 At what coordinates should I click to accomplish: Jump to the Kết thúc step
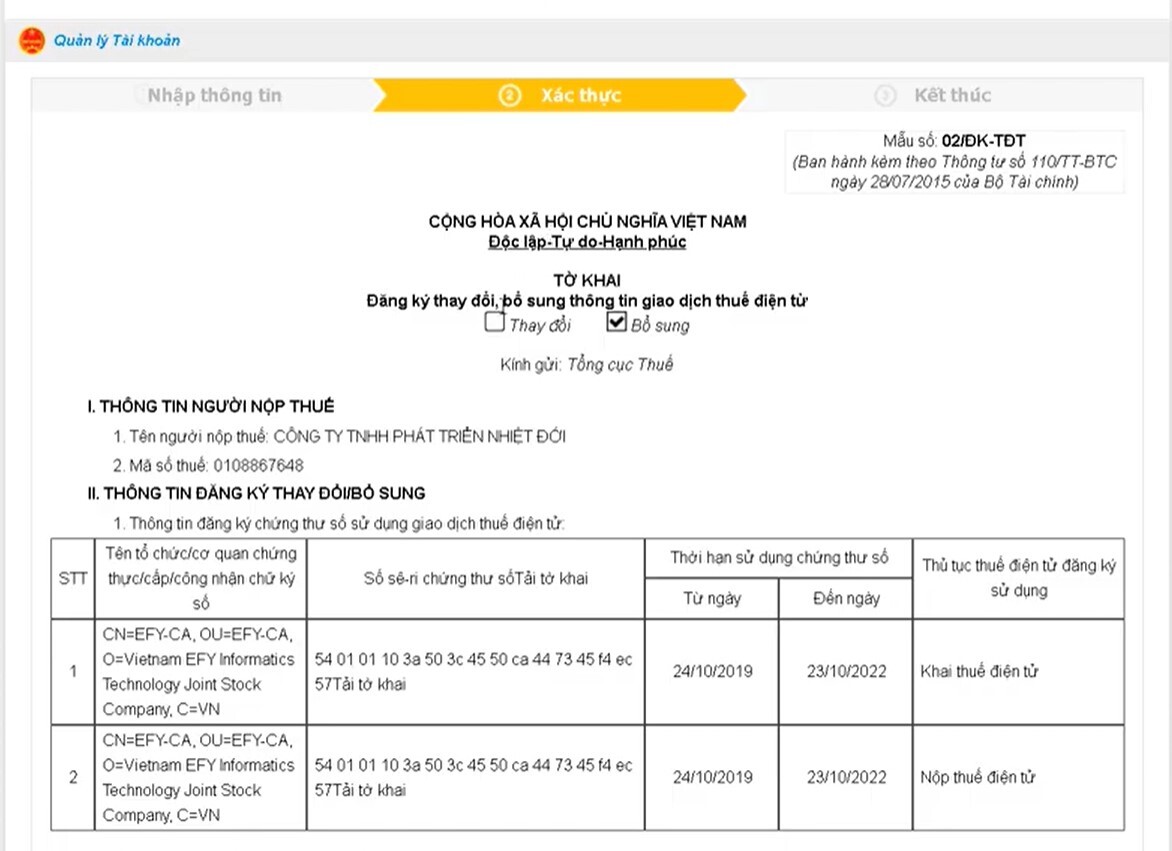click(x=952, y=96)
